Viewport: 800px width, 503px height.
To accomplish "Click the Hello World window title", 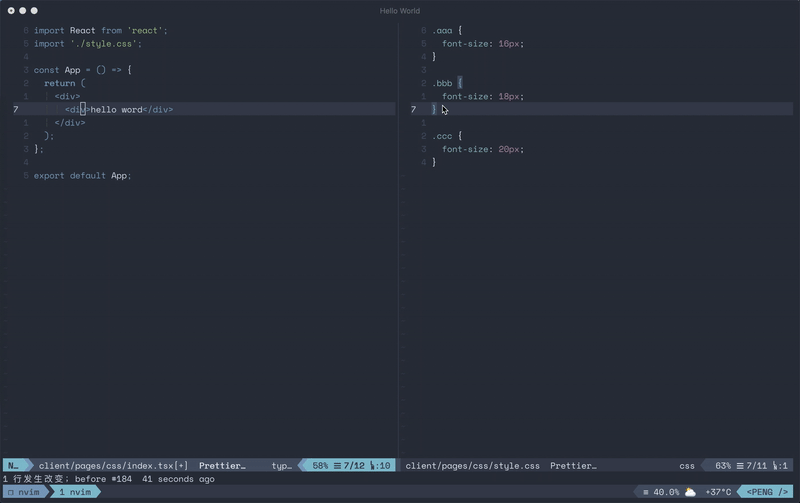I will click(x=399, y=11).
